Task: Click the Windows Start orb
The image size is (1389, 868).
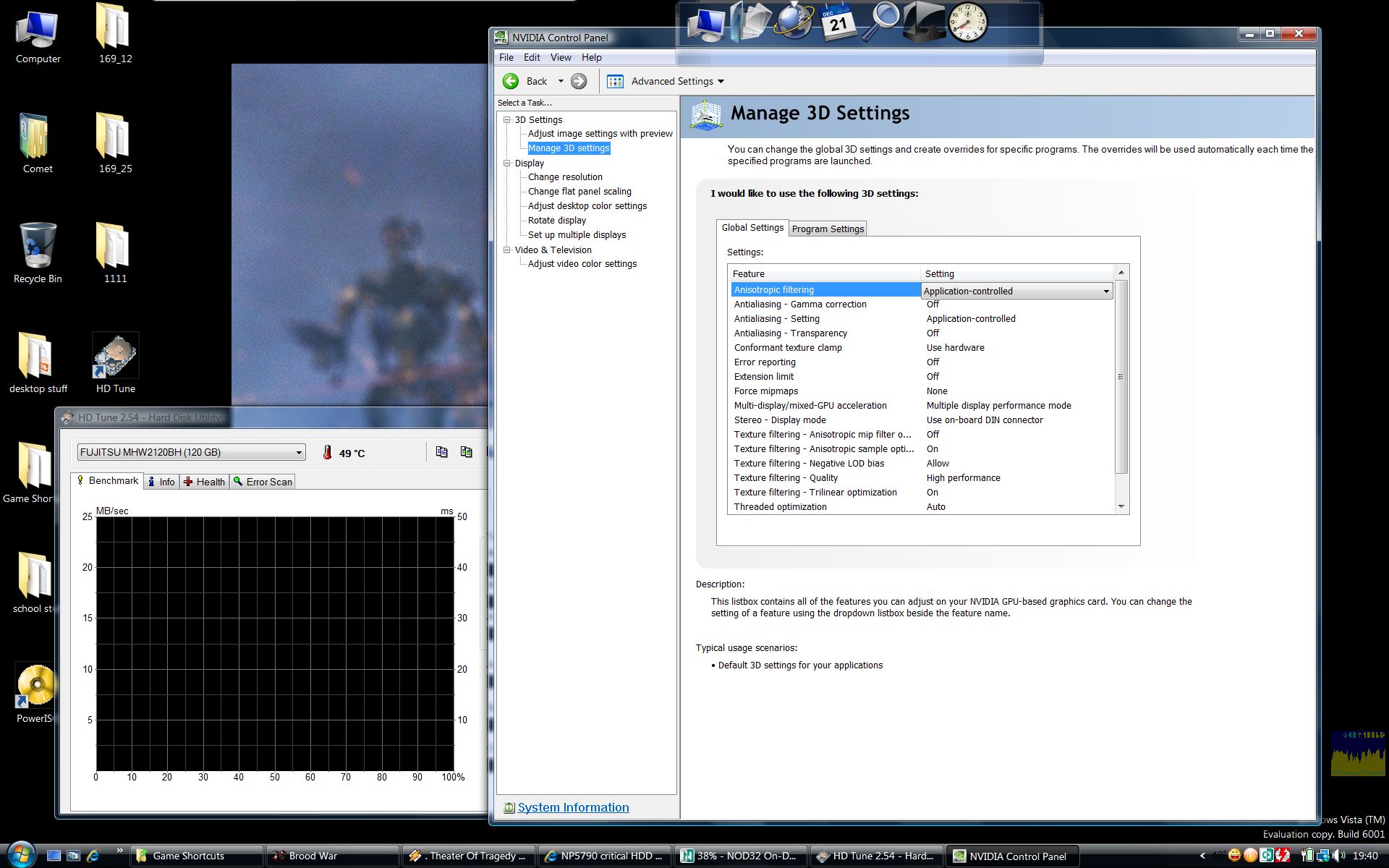Action: (x=20, y=854)
